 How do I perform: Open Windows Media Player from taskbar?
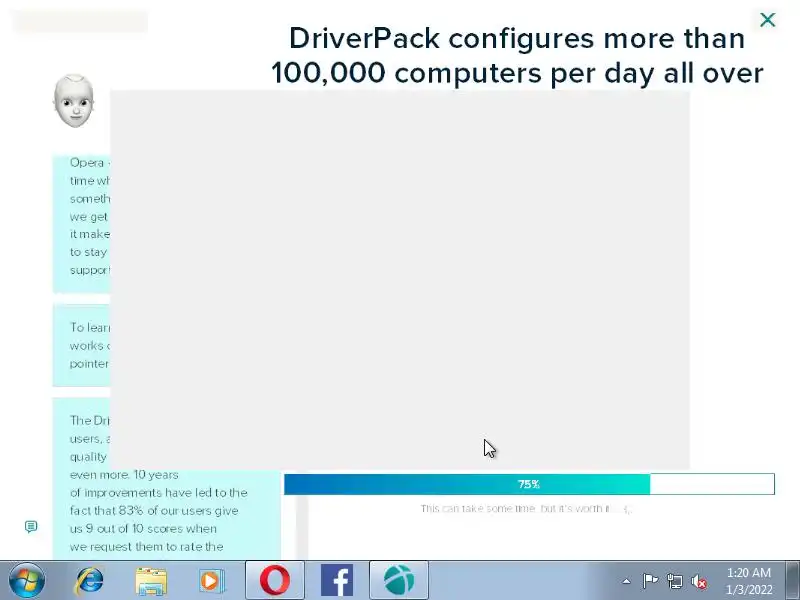[x=211, y=581]
